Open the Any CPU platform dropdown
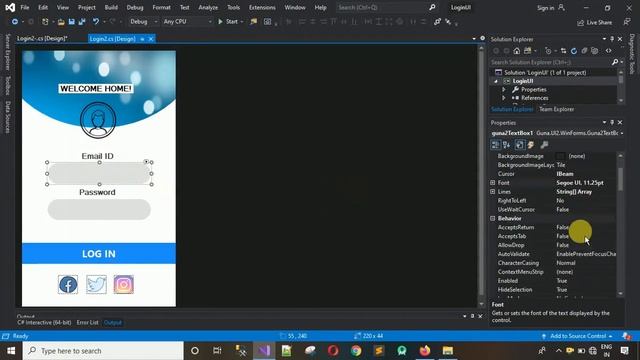640x360 pixels. pos(187,22)
